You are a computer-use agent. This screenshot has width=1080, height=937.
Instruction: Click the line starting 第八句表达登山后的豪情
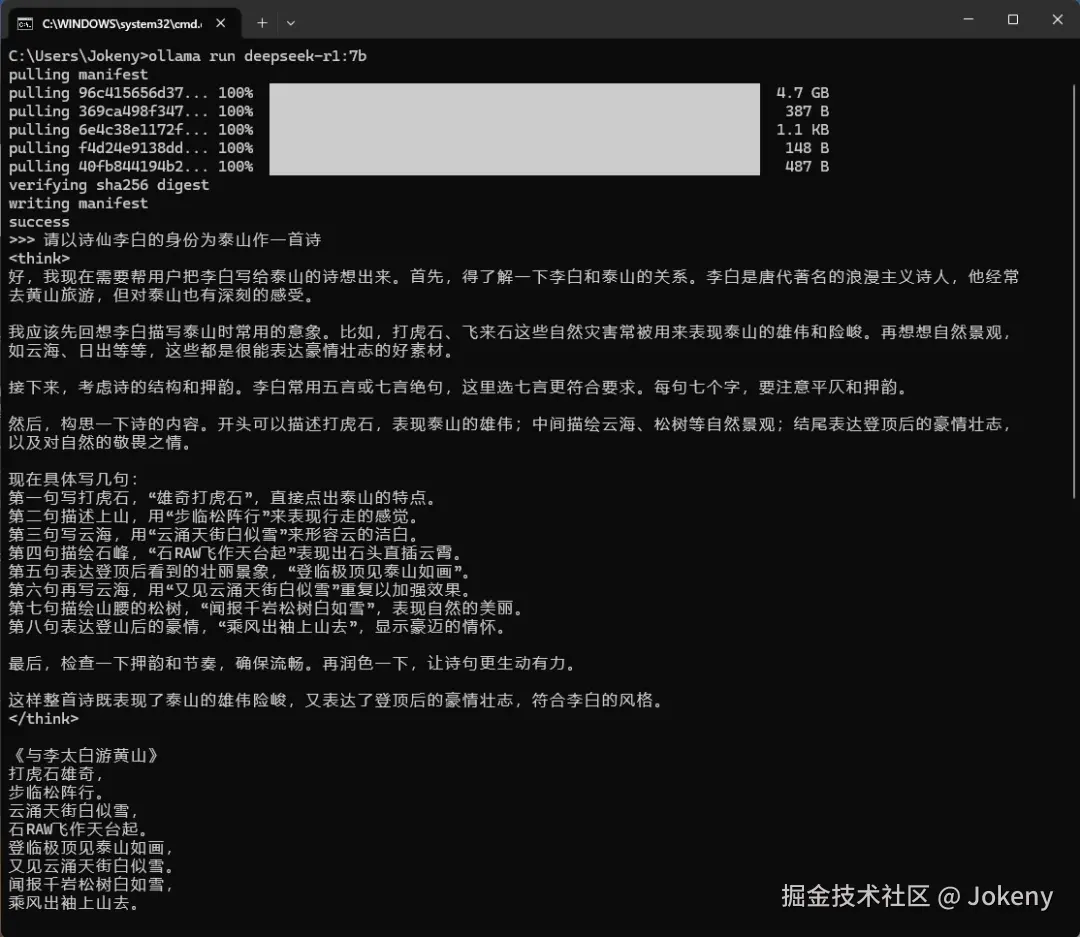coord(257,627)
